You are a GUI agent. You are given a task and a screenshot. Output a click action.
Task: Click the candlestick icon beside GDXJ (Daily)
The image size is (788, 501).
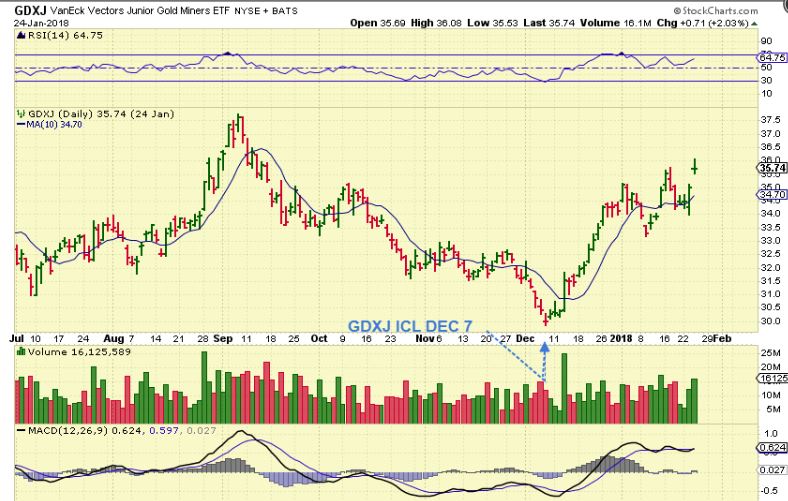coord(21,114)
